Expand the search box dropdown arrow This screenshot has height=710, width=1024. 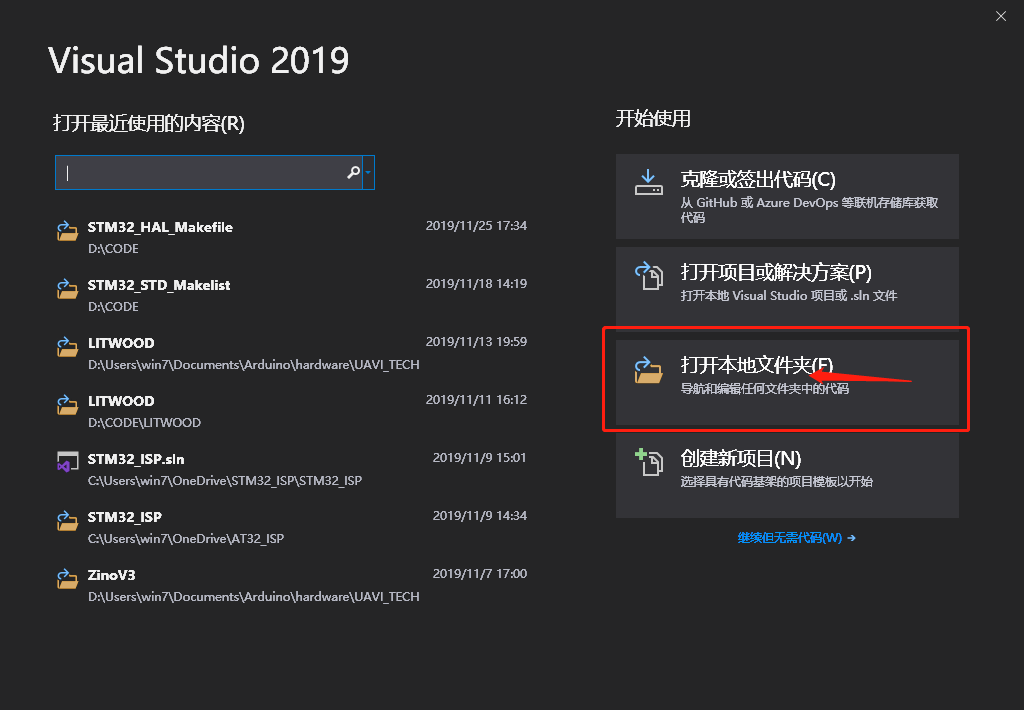coord(368,172)
